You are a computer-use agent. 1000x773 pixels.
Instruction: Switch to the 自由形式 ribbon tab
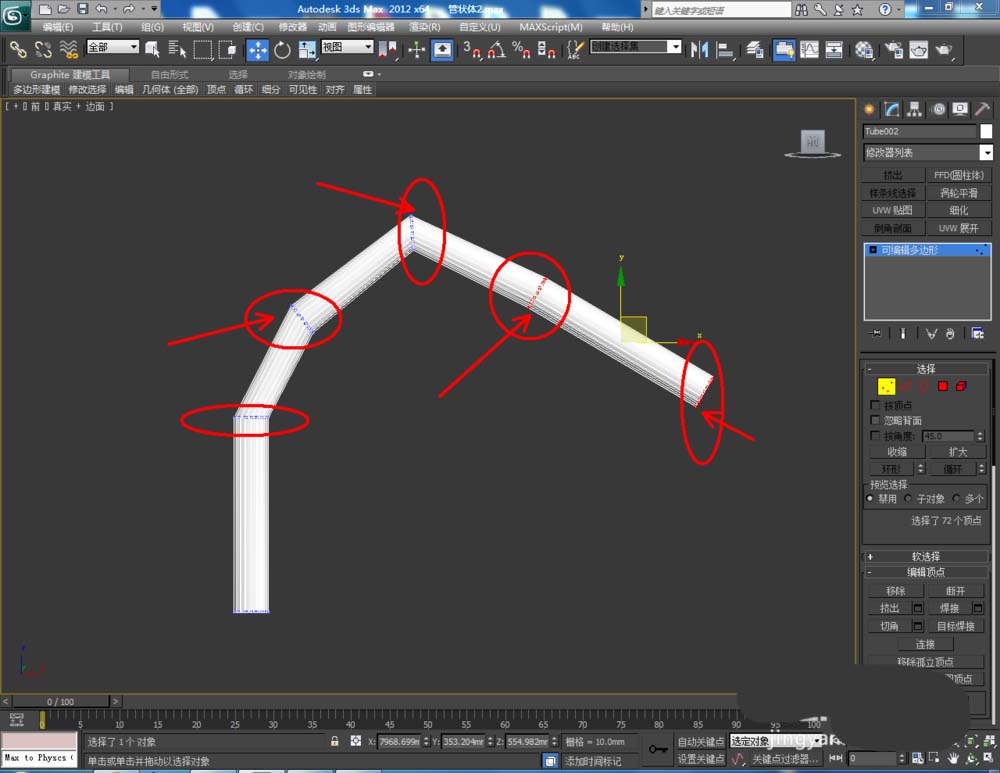(x=168, y=75)
